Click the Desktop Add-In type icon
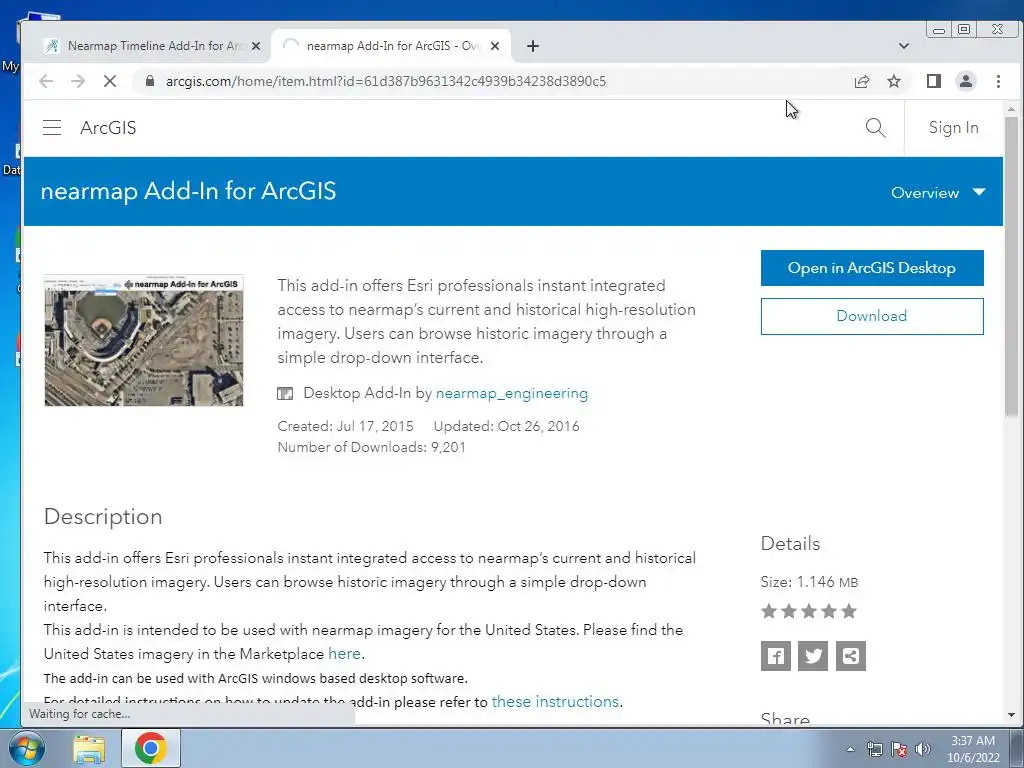The width and height of the screenshot is (1024, 768). [285, 393]
